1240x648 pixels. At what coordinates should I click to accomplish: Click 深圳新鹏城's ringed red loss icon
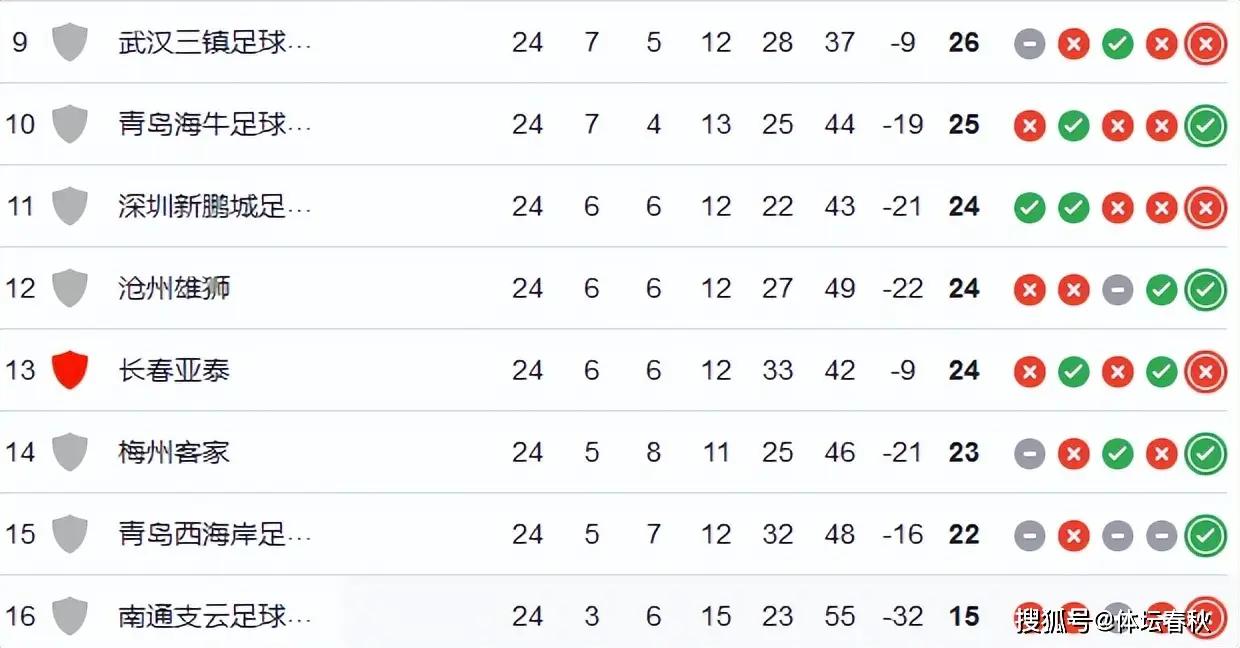(1205, 208)
